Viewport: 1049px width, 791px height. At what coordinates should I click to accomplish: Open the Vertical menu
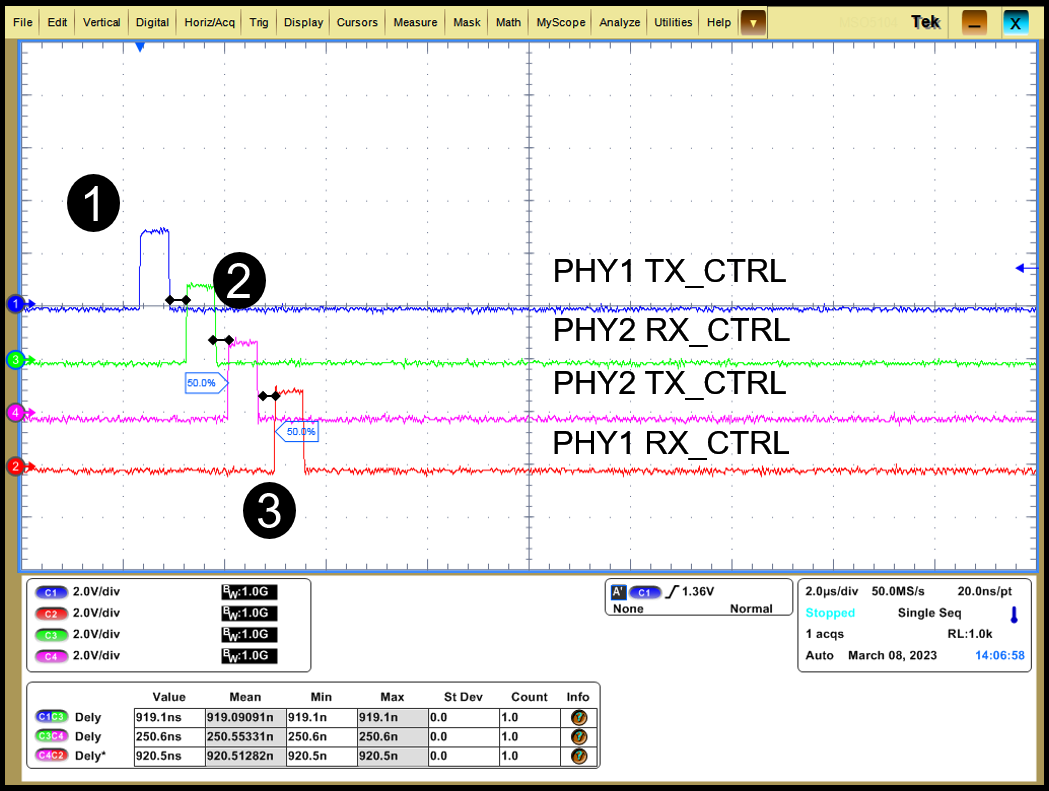tap(101, 22)
